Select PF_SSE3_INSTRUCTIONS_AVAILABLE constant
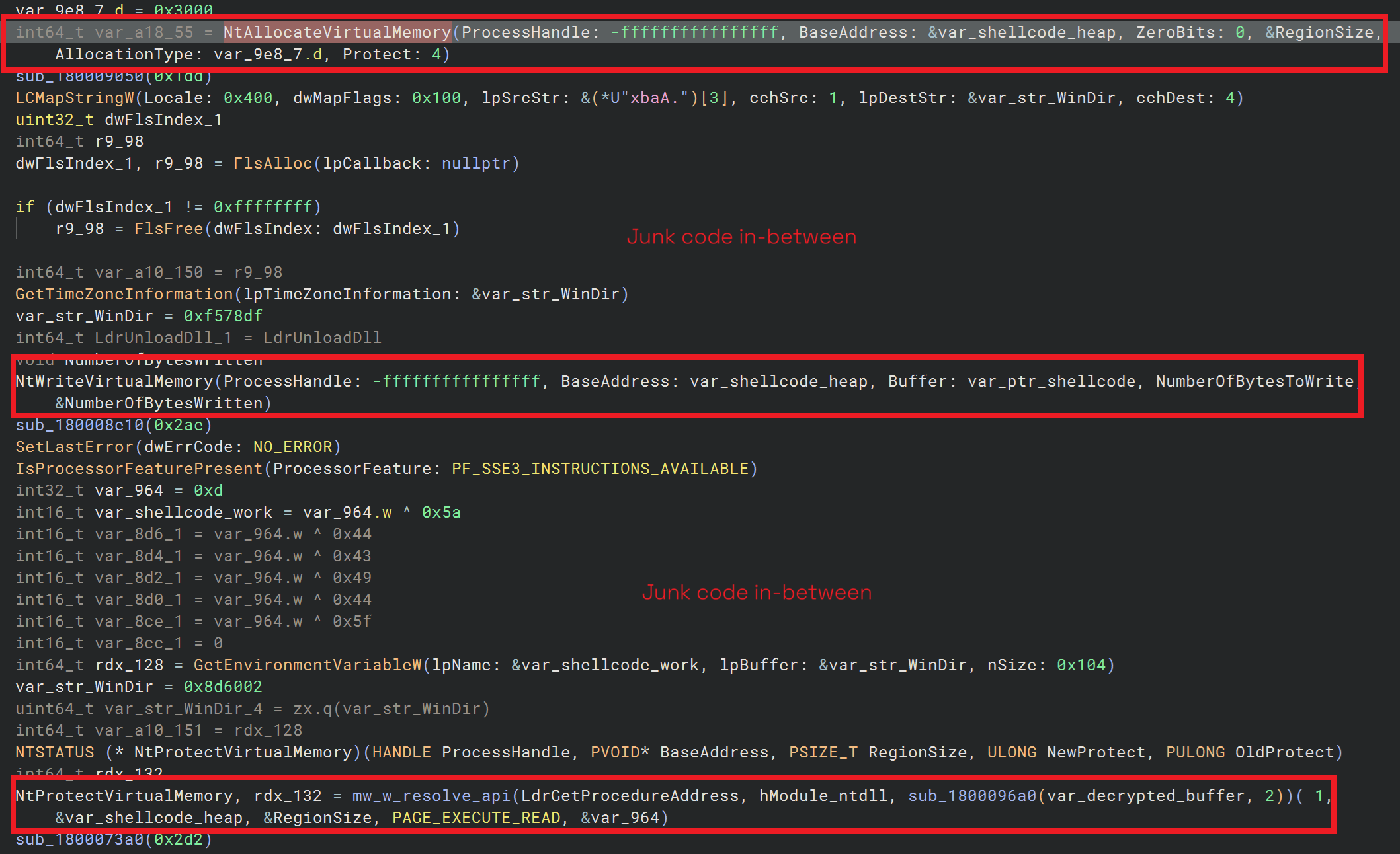 click(600, 469)
